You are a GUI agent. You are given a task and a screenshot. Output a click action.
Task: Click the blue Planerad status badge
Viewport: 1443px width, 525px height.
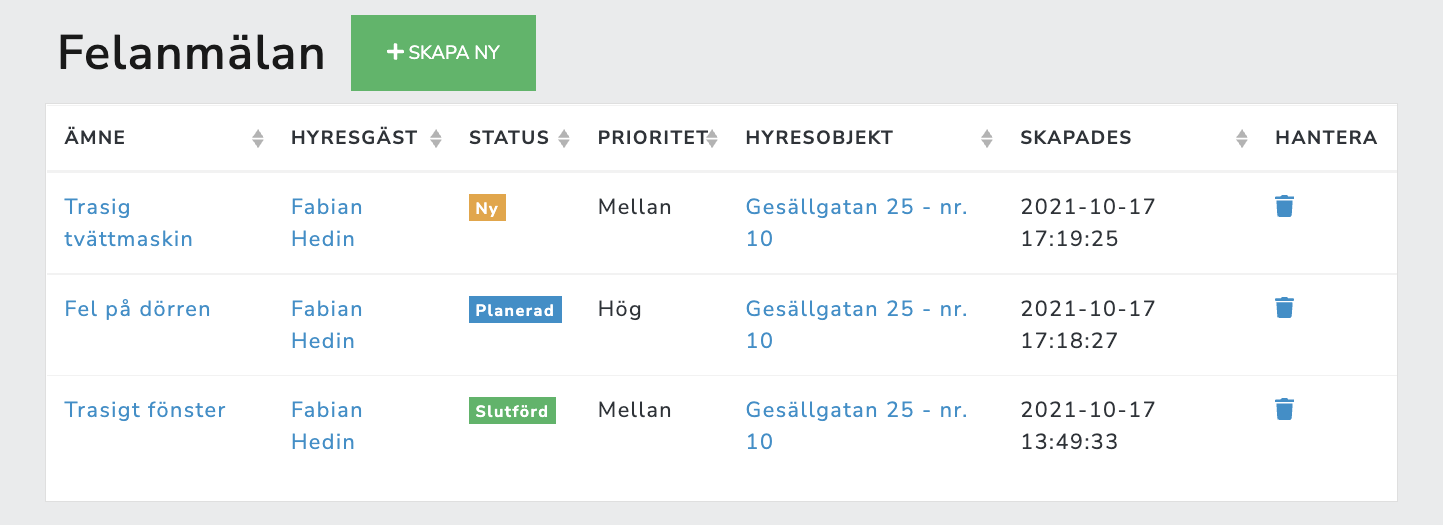(x=515, y=309)
